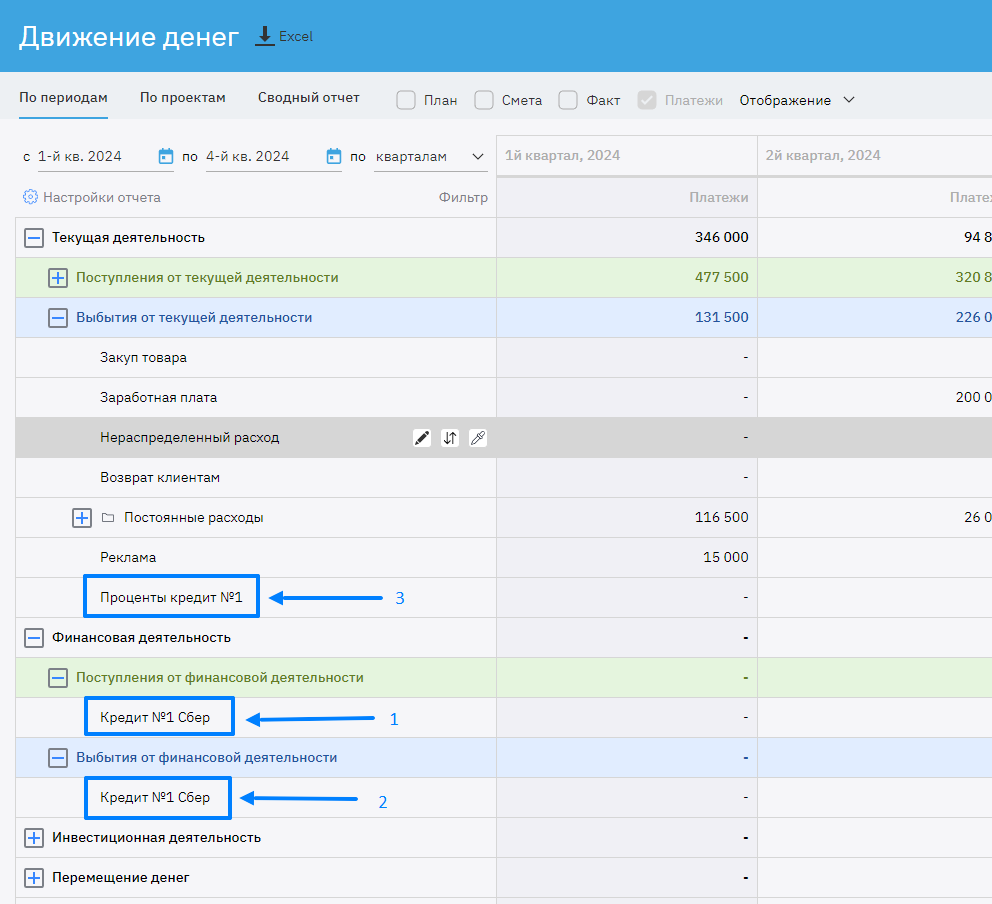Viewport: 992px width, 904px height.
Task: Open the end period calendar picker
Action: point(334,156)
